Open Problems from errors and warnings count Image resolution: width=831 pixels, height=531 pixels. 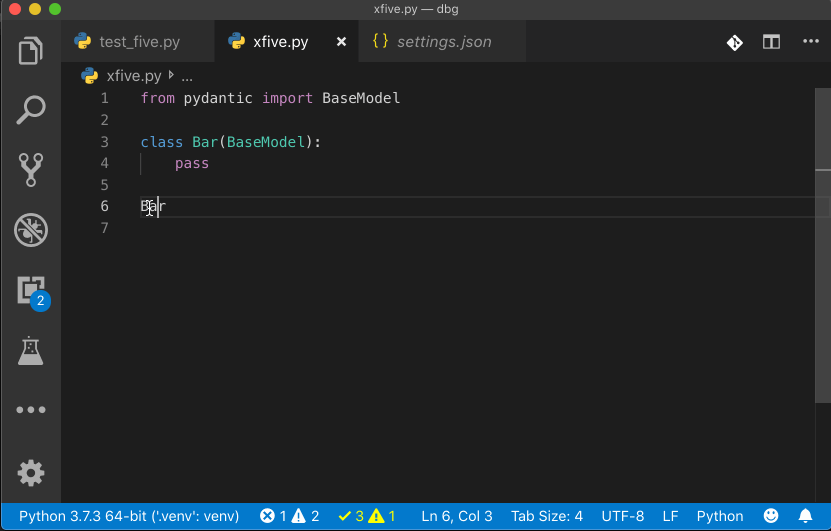click(x=289, y=516)
